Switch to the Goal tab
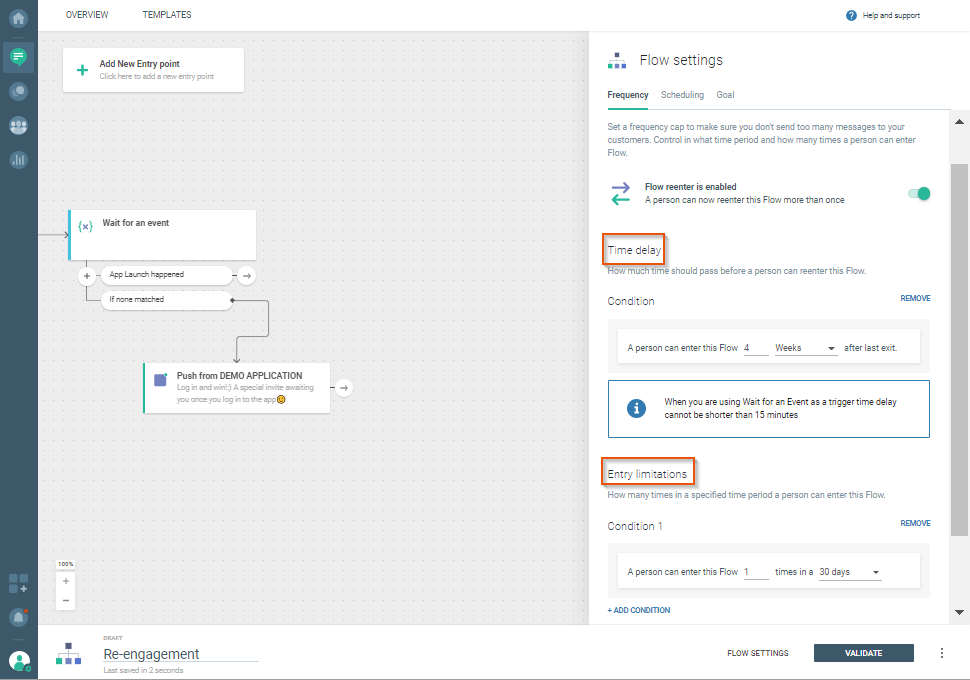970x680 pixels. click(725, 95)
